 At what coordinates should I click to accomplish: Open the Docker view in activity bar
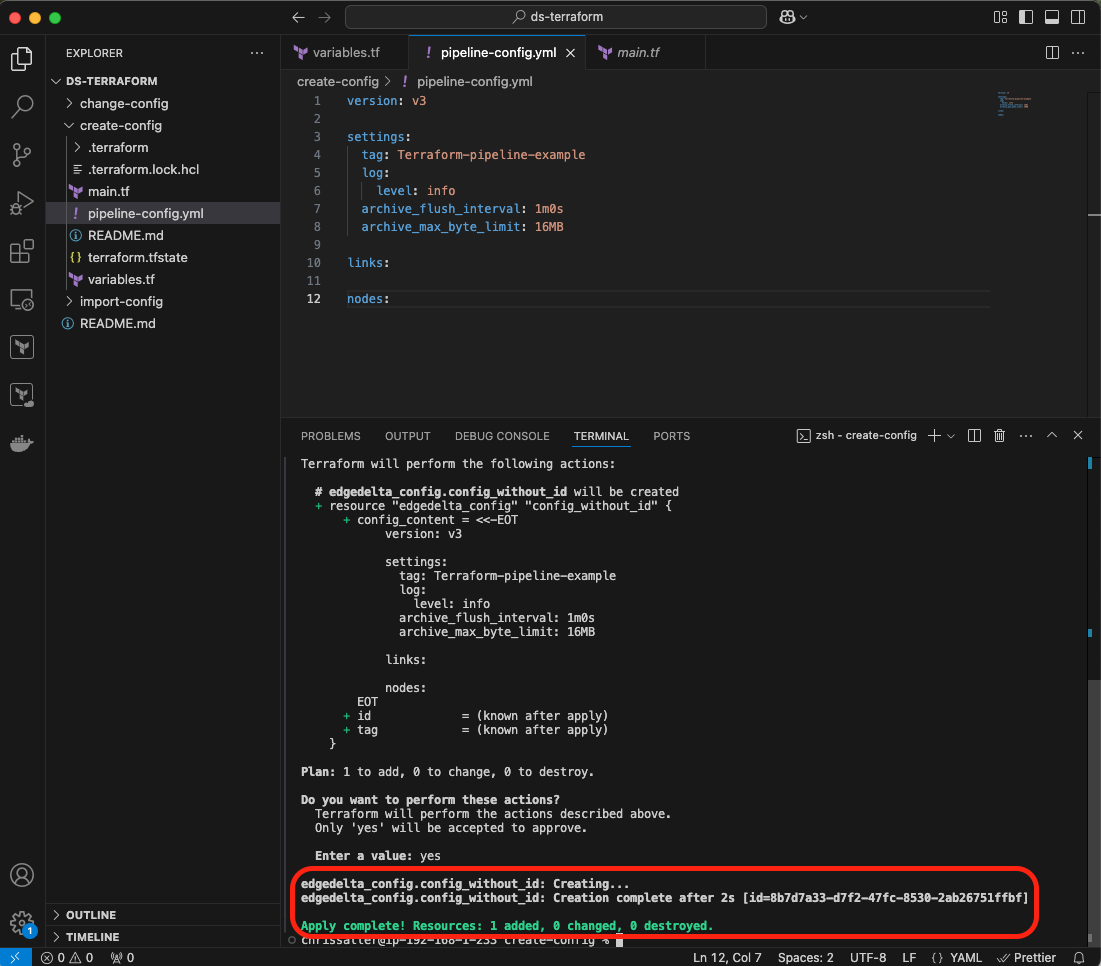pos(22,443)
